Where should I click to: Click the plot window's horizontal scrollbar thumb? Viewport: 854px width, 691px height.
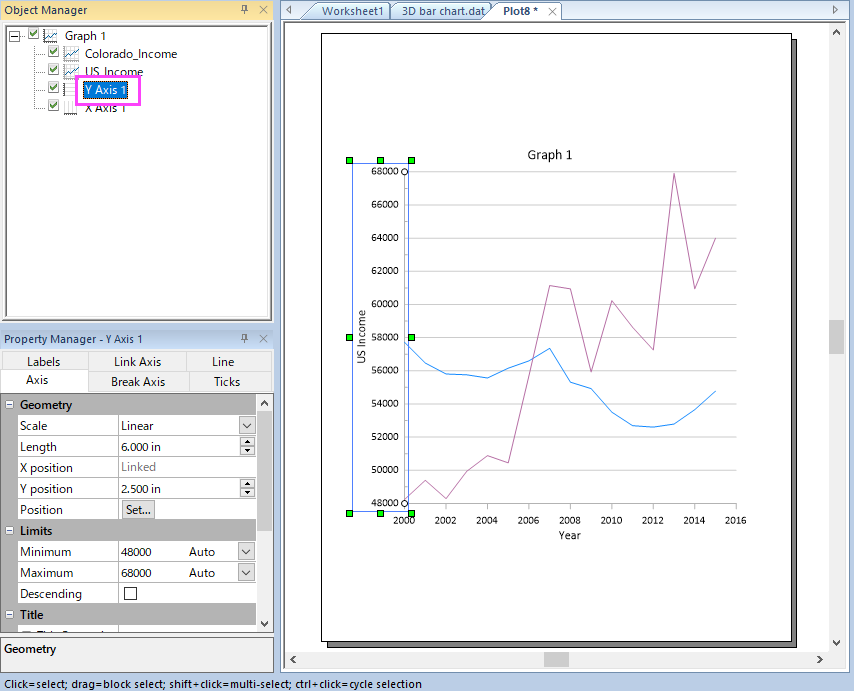point(557,659)
